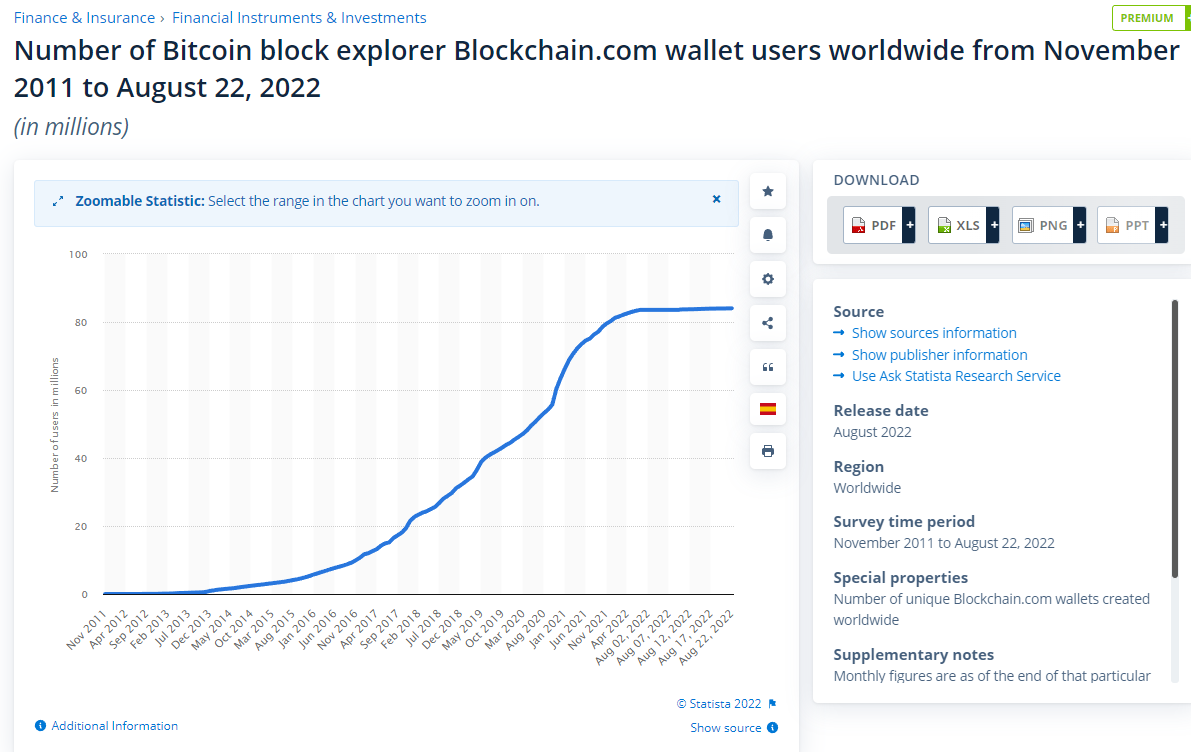Image resolution: width=1191 pixels, height=752 pixels.
Task: Click the bell notification icon
Action: [767, 235]
